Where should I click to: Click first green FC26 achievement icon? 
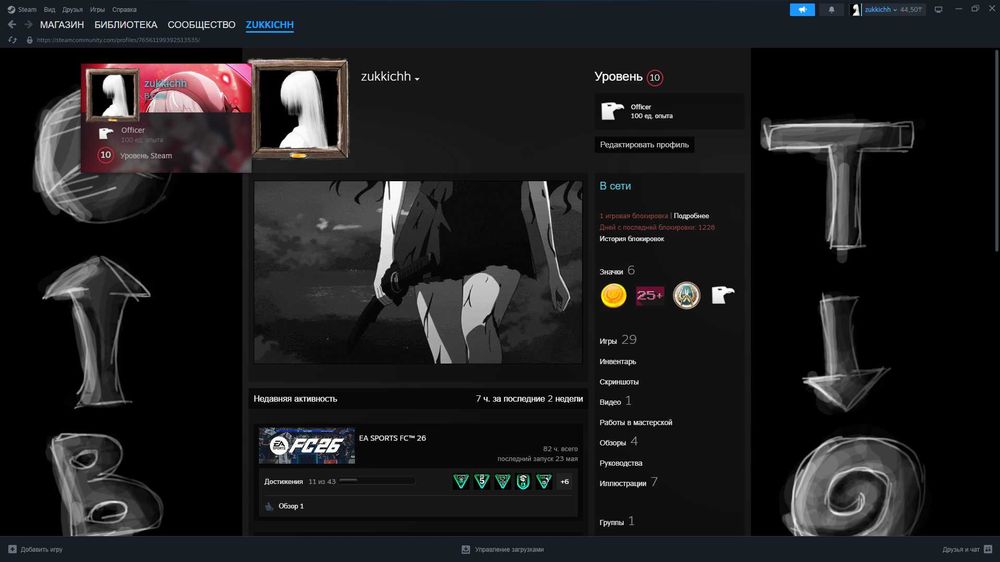pyautogui.click(x=460, y=482)
